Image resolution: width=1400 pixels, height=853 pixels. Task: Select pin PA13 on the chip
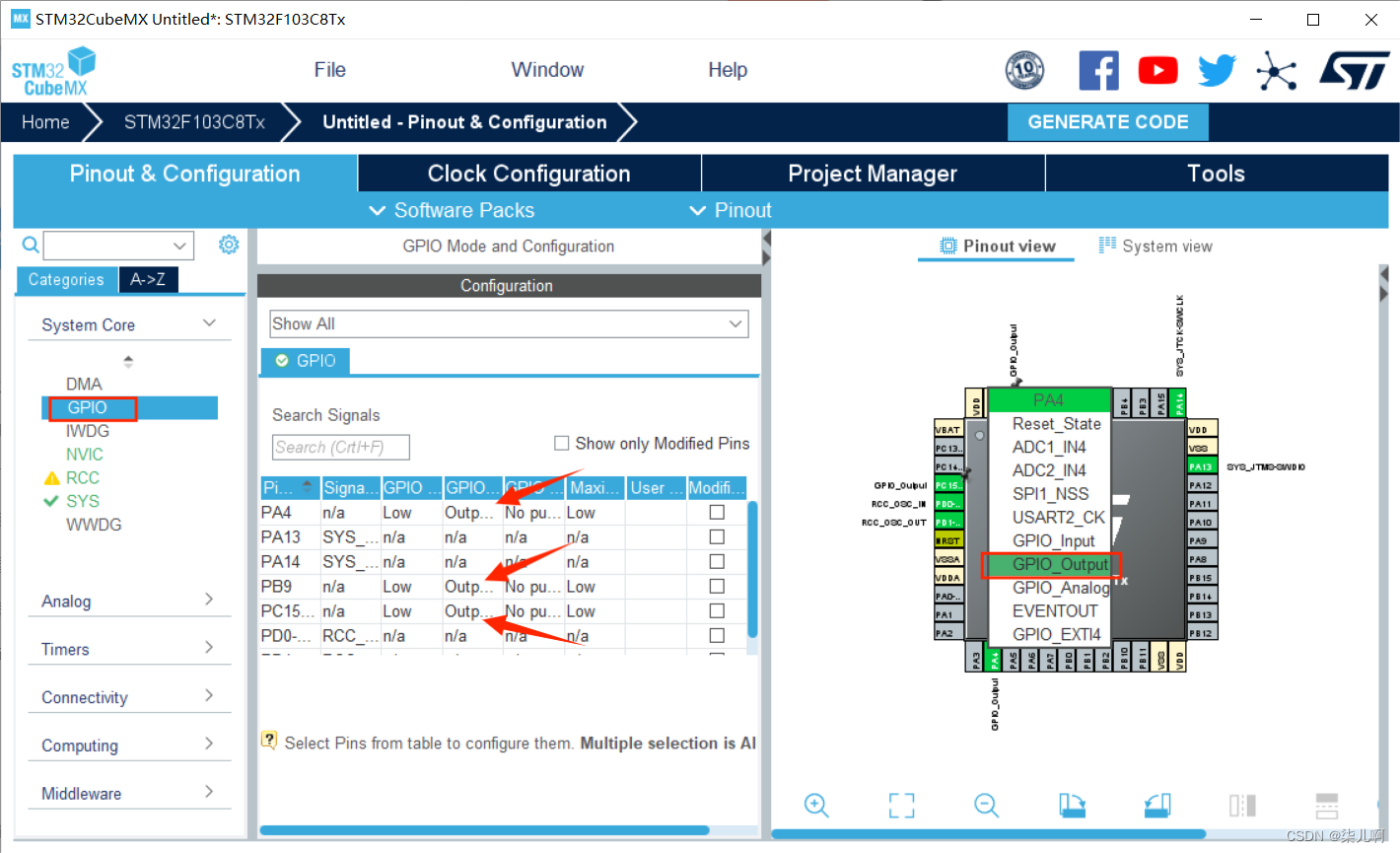click(1202, 466)
